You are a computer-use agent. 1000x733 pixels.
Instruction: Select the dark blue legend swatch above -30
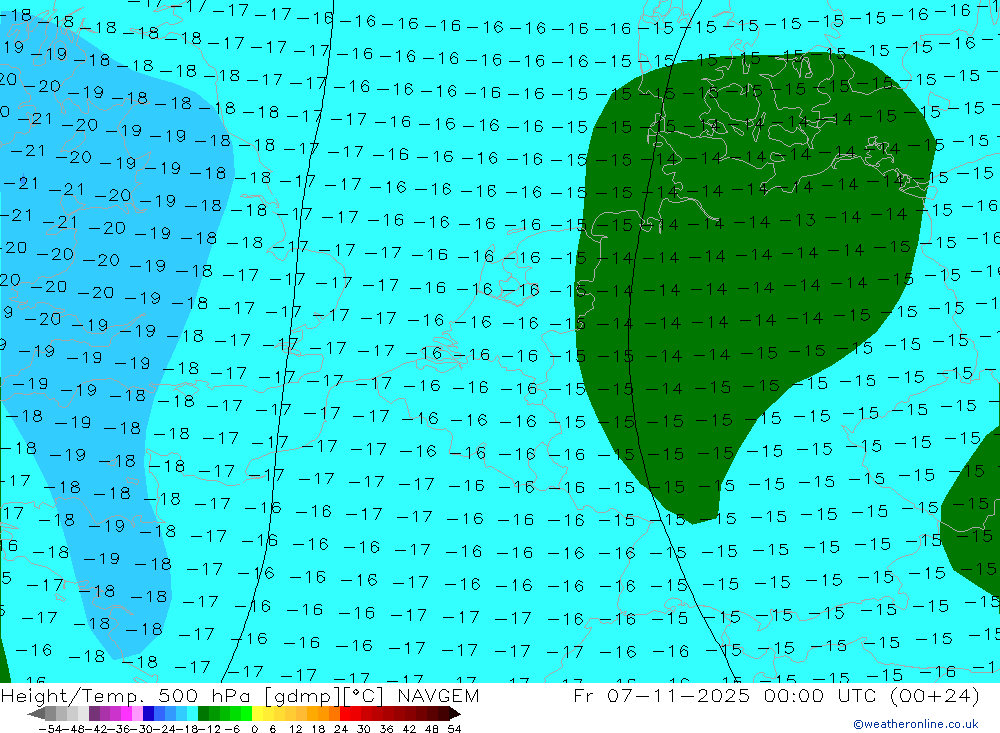click(149, 713)
